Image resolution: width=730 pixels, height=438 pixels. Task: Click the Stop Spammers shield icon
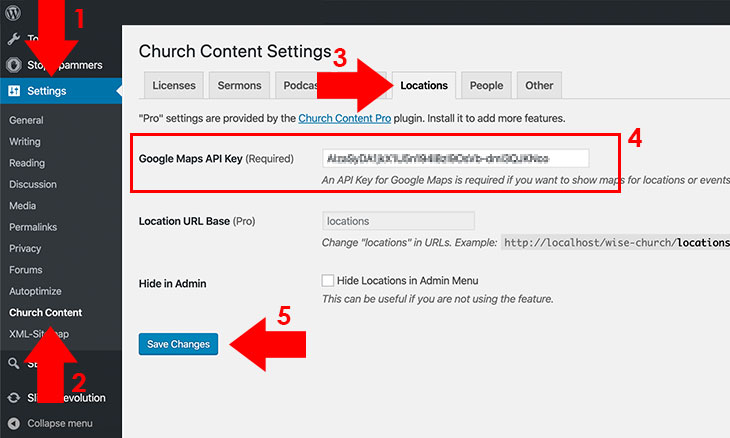pos(14,65)
